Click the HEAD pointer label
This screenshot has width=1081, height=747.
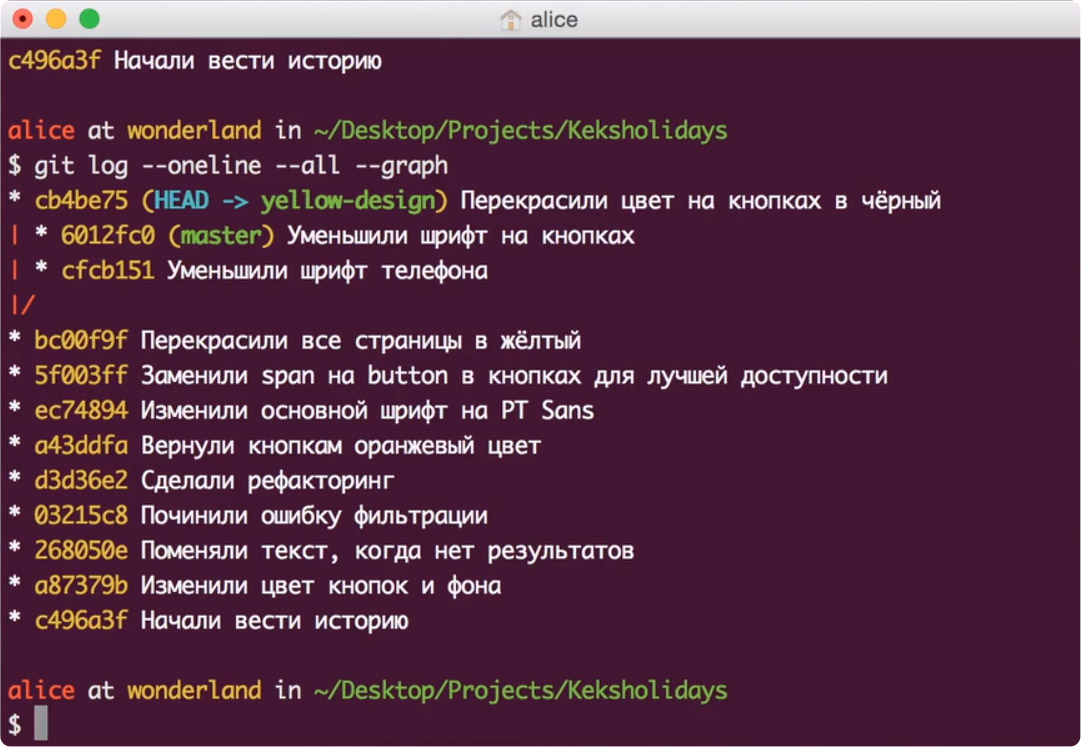181,200
